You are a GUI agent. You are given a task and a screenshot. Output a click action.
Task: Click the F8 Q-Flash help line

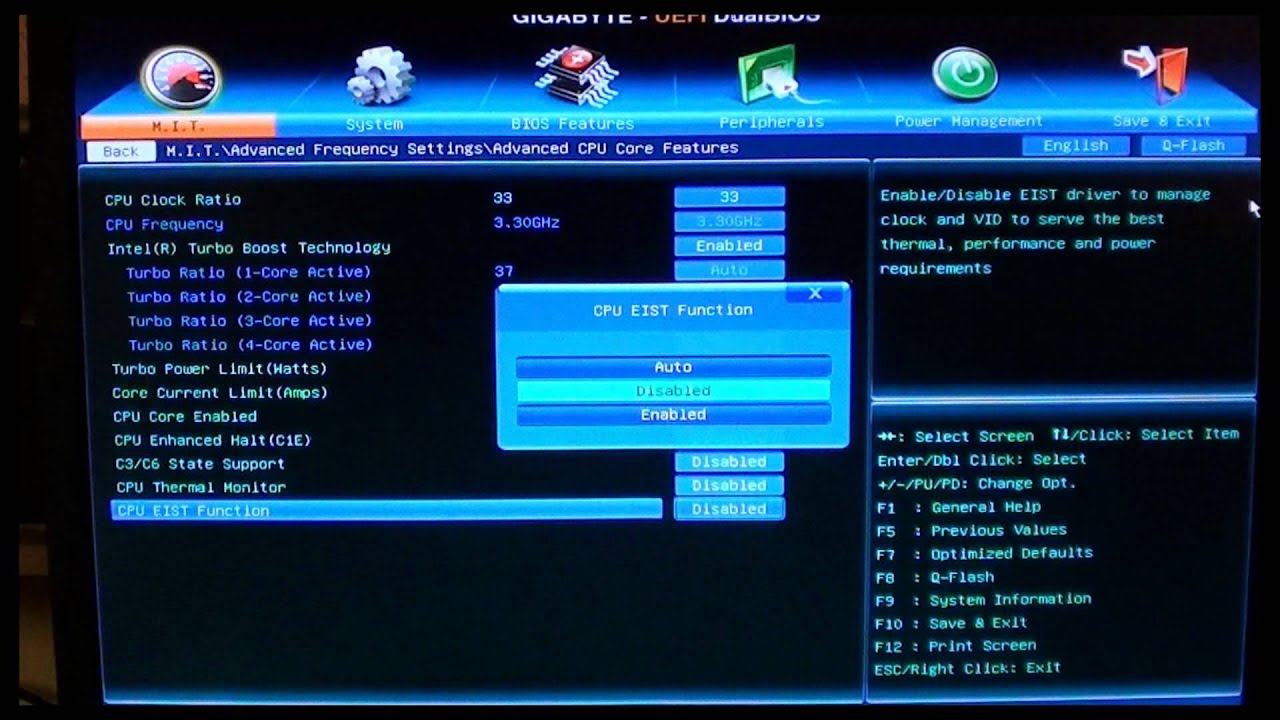[935, 577]
